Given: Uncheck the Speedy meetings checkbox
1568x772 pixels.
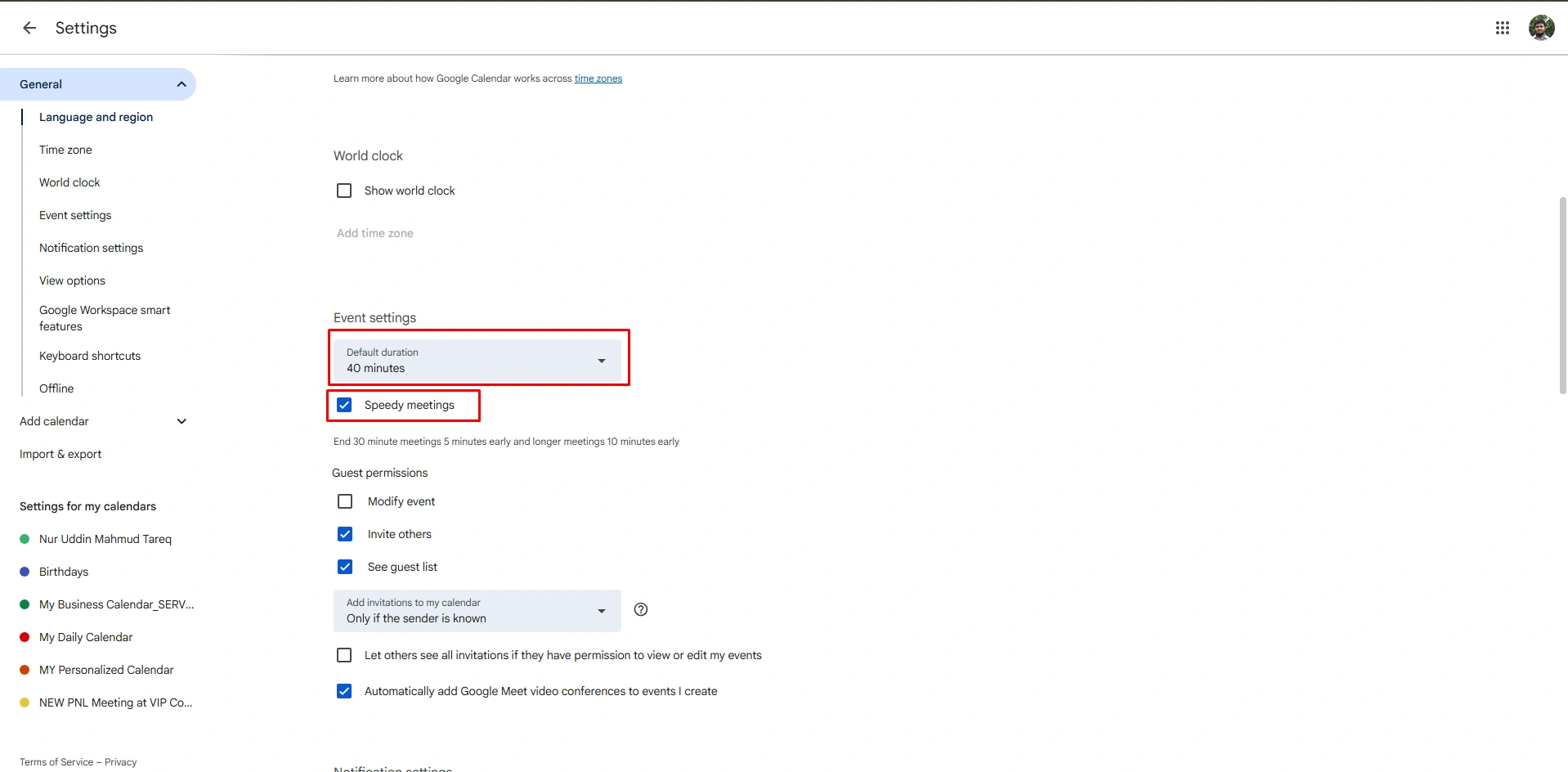Looking at the screenshot, I should (x=344, y=405).
